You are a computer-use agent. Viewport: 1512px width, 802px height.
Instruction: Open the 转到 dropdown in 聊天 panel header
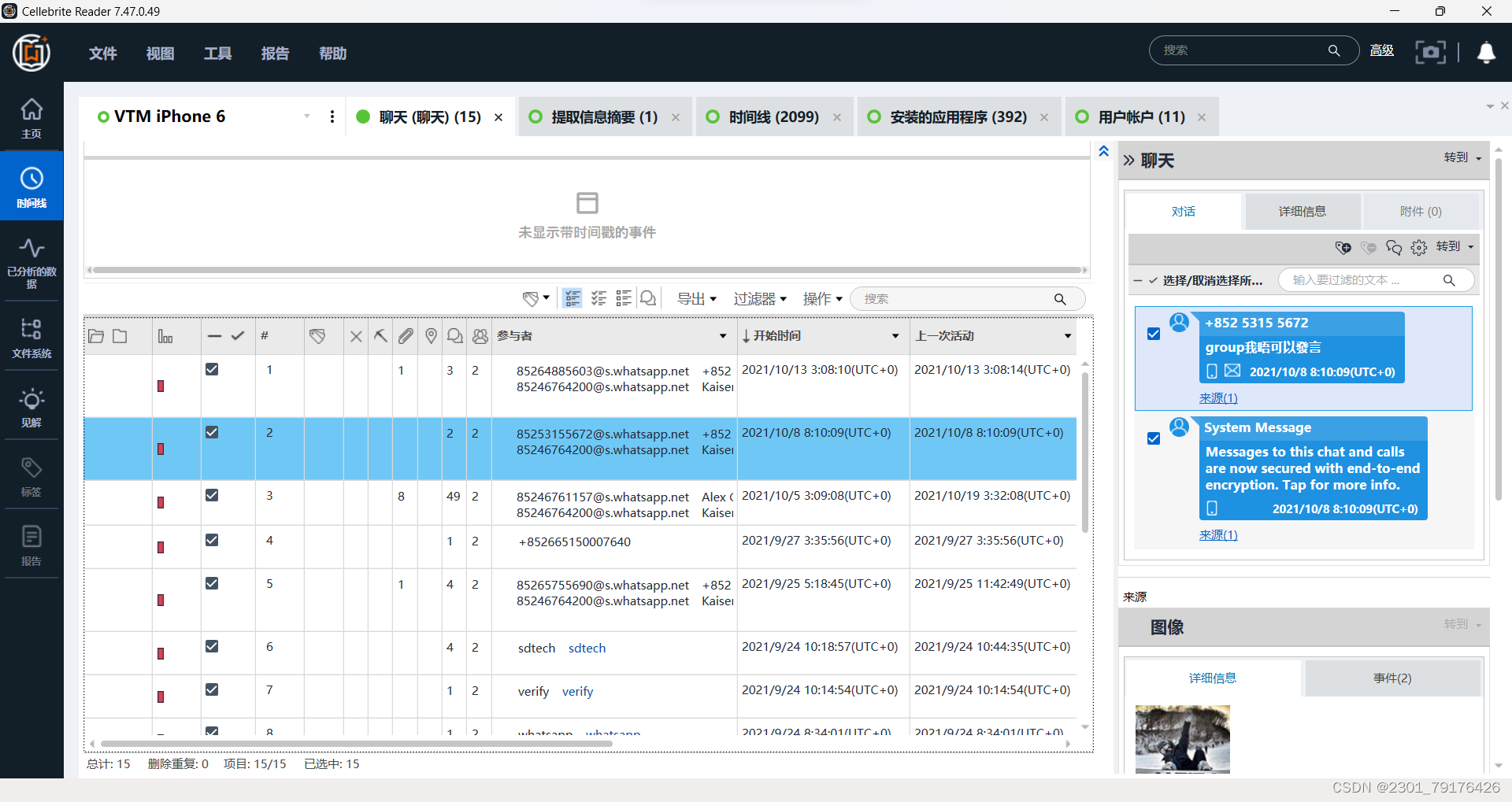[1462, 157]
